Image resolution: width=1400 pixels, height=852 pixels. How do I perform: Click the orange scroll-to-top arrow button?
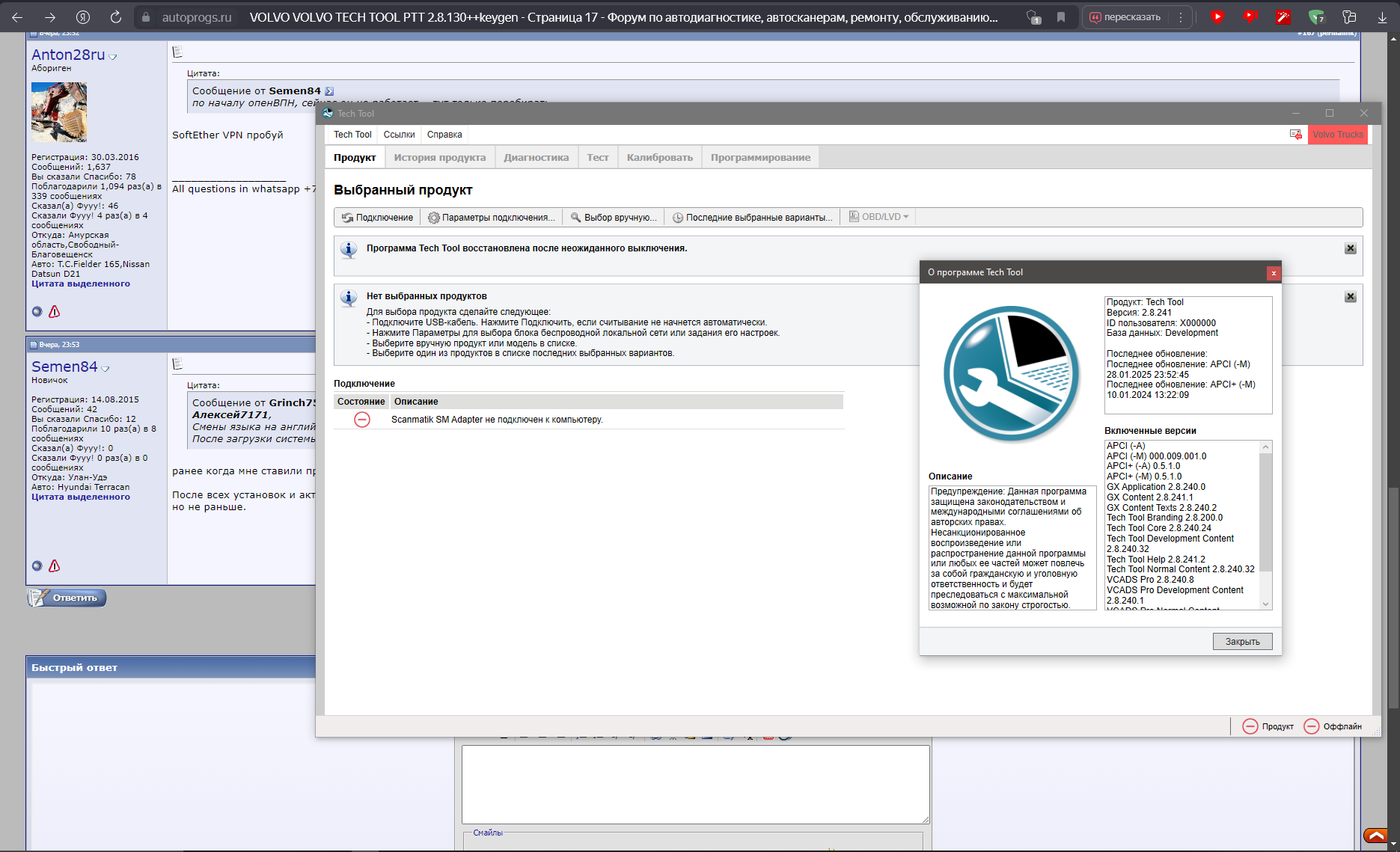click(x=1375, y=836)
